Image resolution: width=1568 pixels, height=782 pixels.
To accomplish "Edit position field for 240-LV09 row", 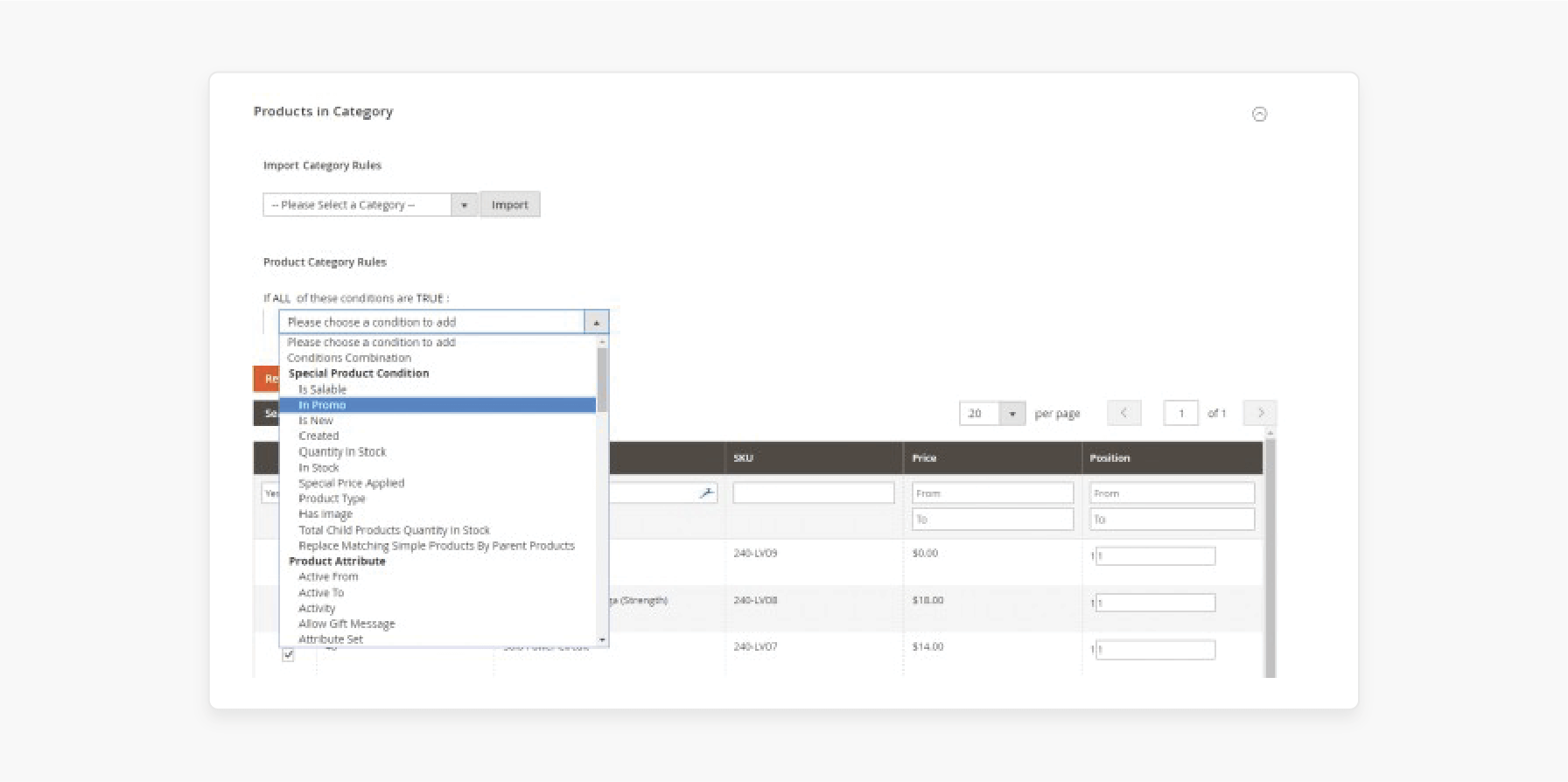I will click(x=1155, y=555).
